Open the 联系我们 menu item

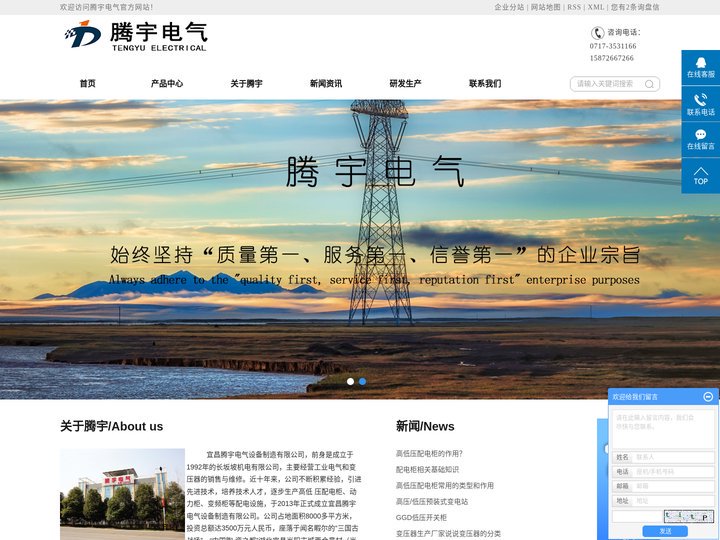[485, 84]
